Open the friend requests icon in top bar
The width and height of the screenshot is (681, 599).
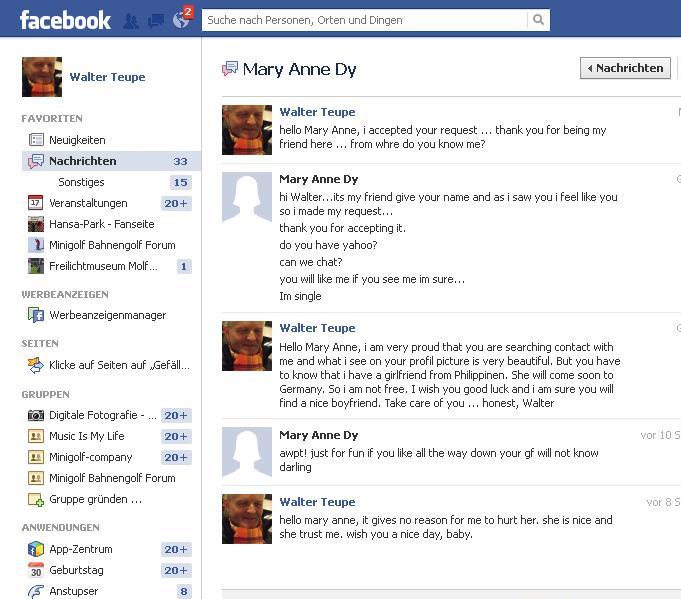131,20
